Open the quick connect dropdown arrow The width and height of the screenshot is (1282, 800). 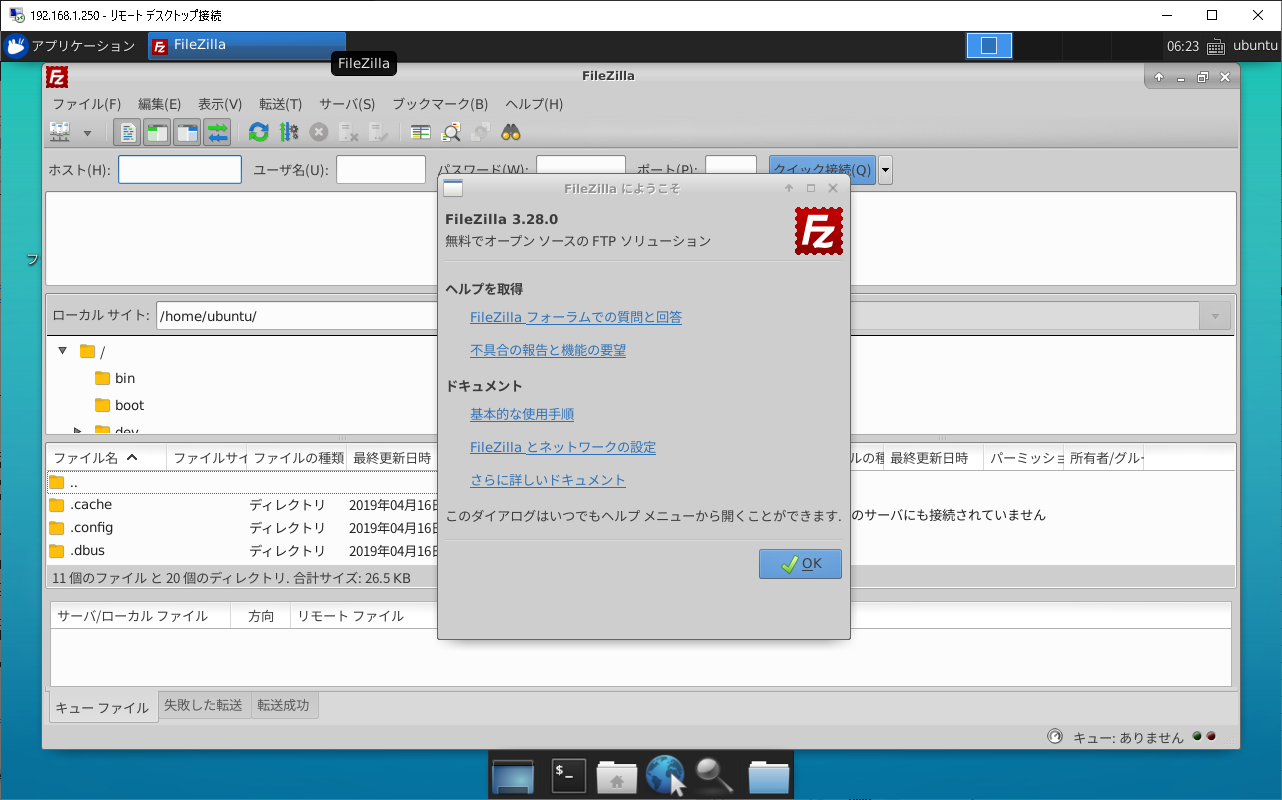[x=884, y=169]
